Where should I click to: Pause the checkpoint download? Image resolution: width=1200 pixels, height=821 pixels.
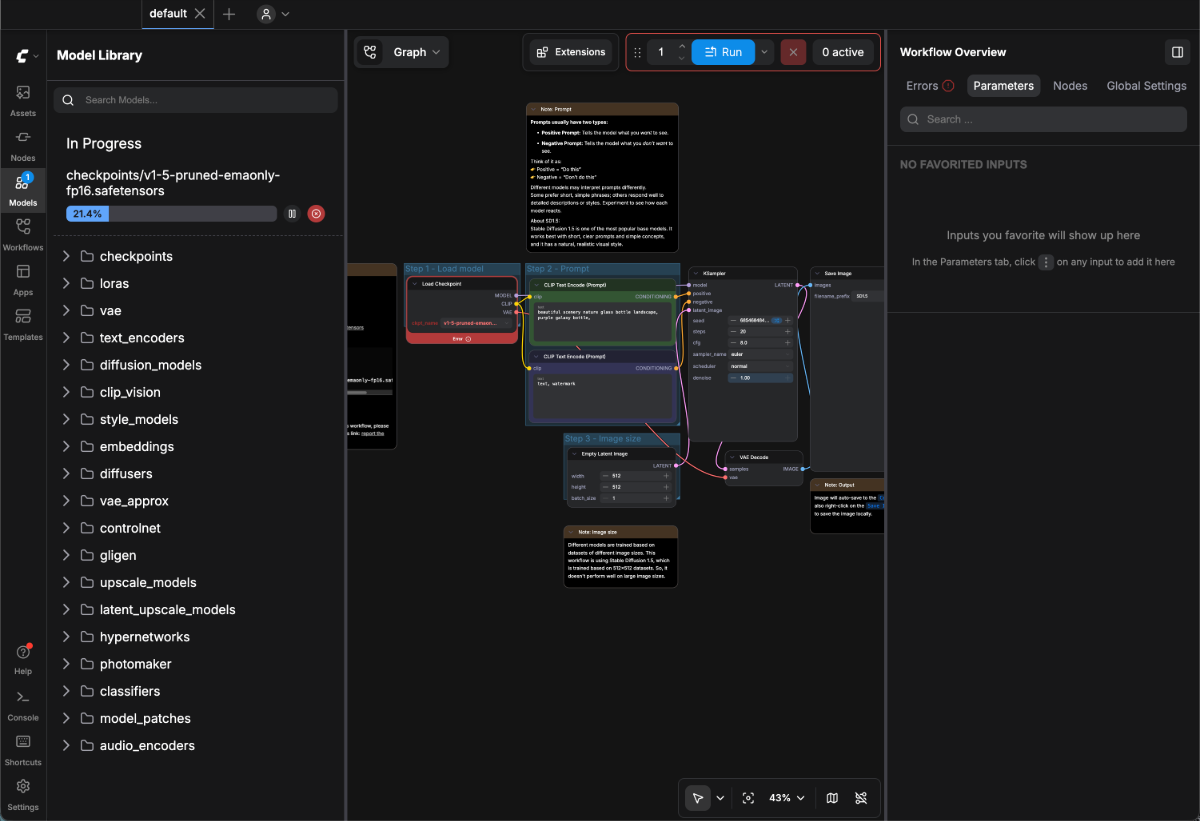[x=292, y=213]
